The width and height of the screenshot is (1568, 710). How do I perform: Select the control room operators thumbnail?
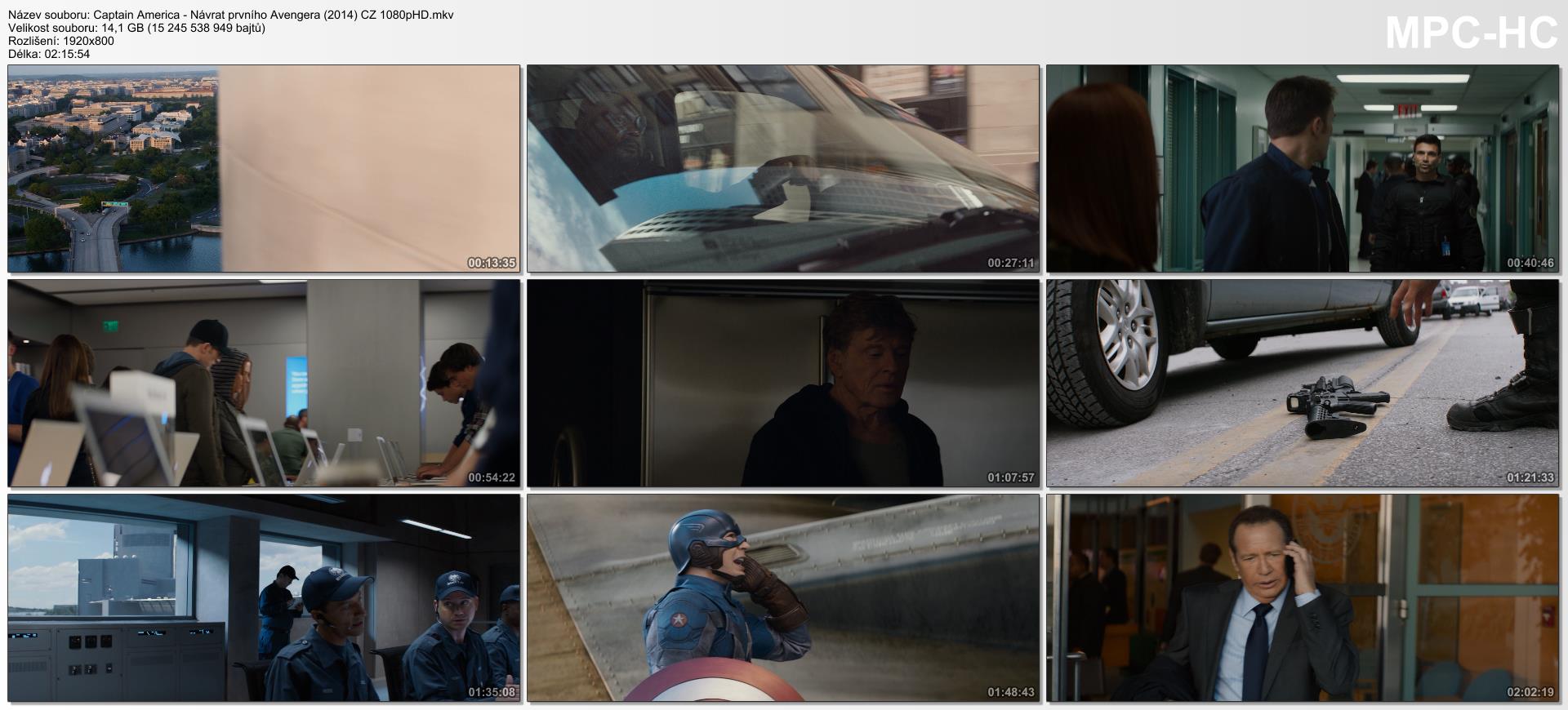point(264,597)
